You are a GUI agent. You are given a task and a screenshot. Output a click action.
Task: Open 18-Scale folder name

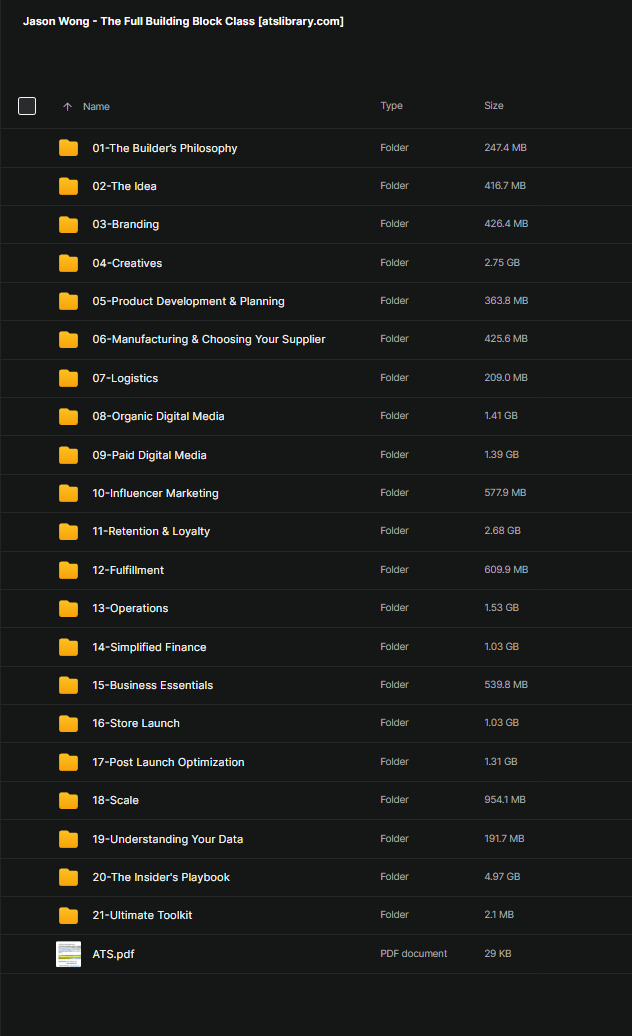pos(116,801)
